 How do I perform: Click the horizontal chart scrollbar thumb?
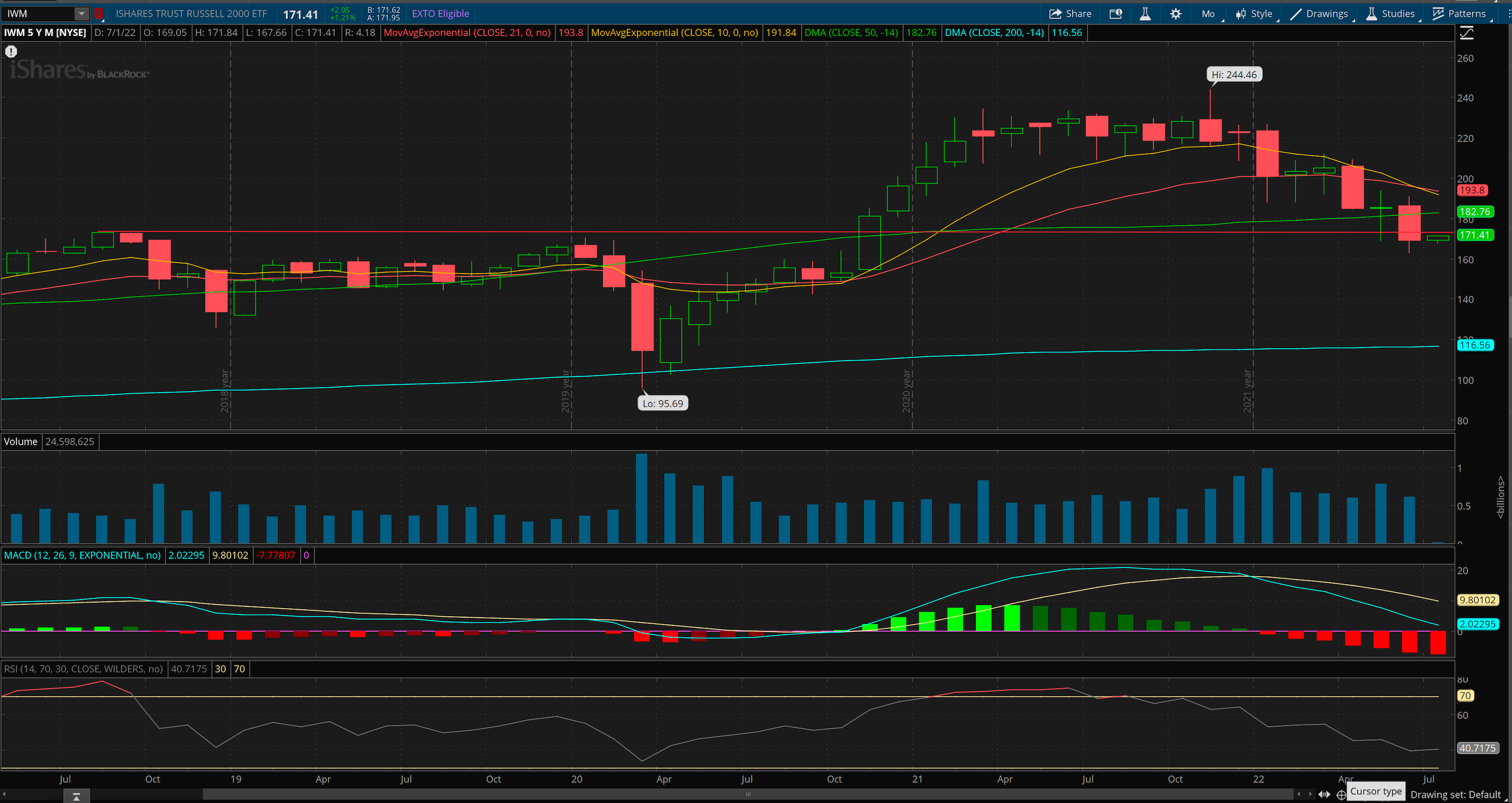coord(747,795)
